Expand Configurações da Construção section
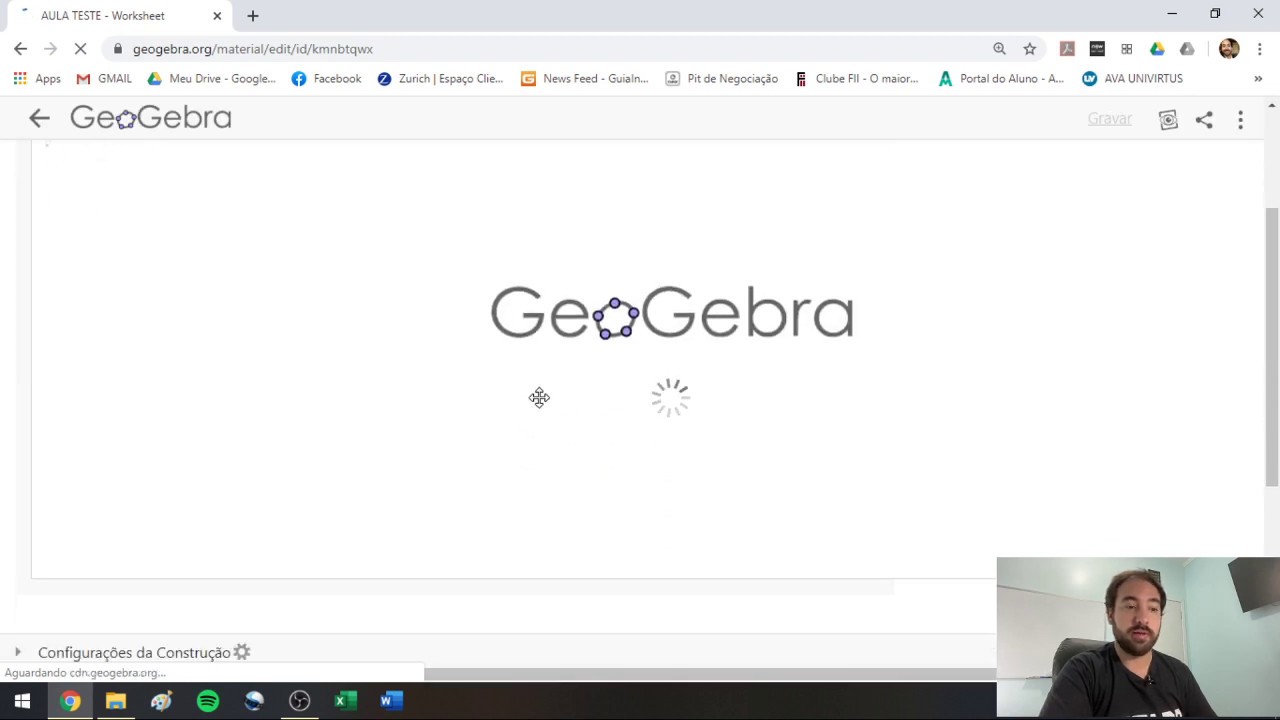This screenshot has height=720, width=1280. (x=17, y=652)
